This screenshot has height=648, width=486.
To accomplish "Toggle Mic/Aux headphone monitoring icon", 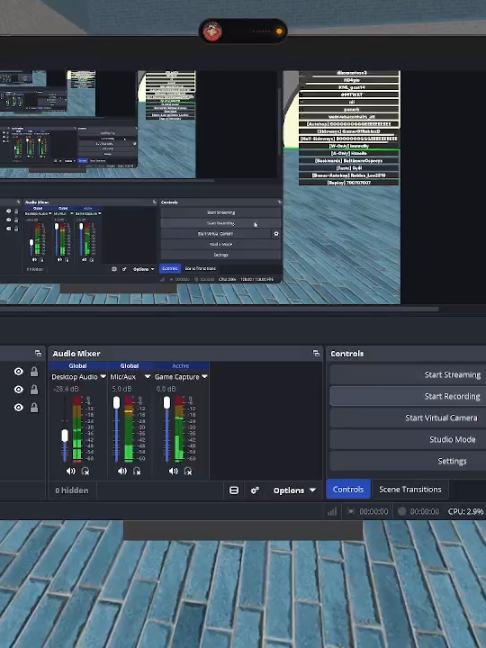I will pos(136,471).
